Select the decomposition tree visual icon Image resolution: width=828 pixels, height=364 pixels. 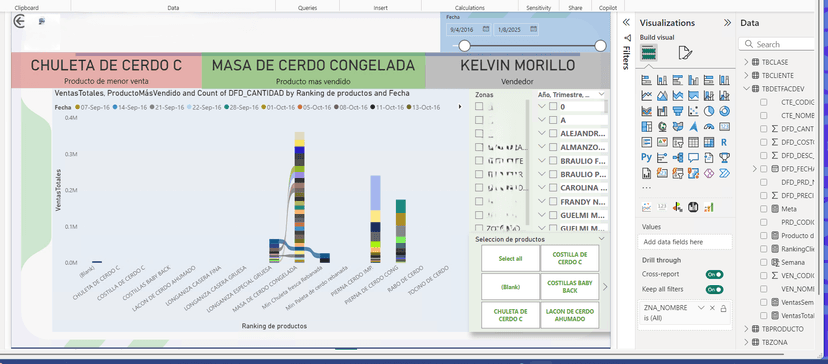(678, 157)
